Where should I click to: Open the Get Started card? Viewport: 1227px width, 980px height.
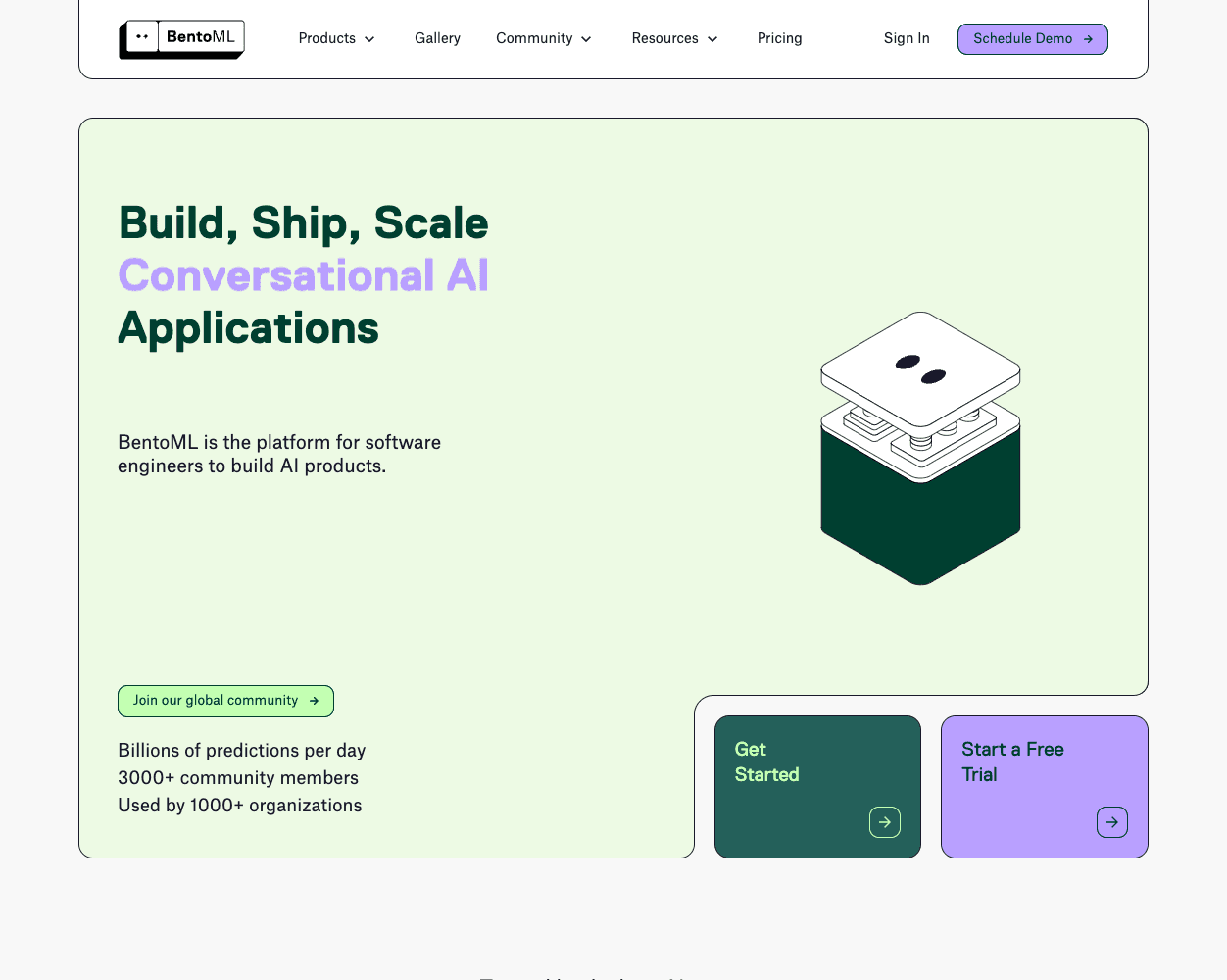pos(817,787)
